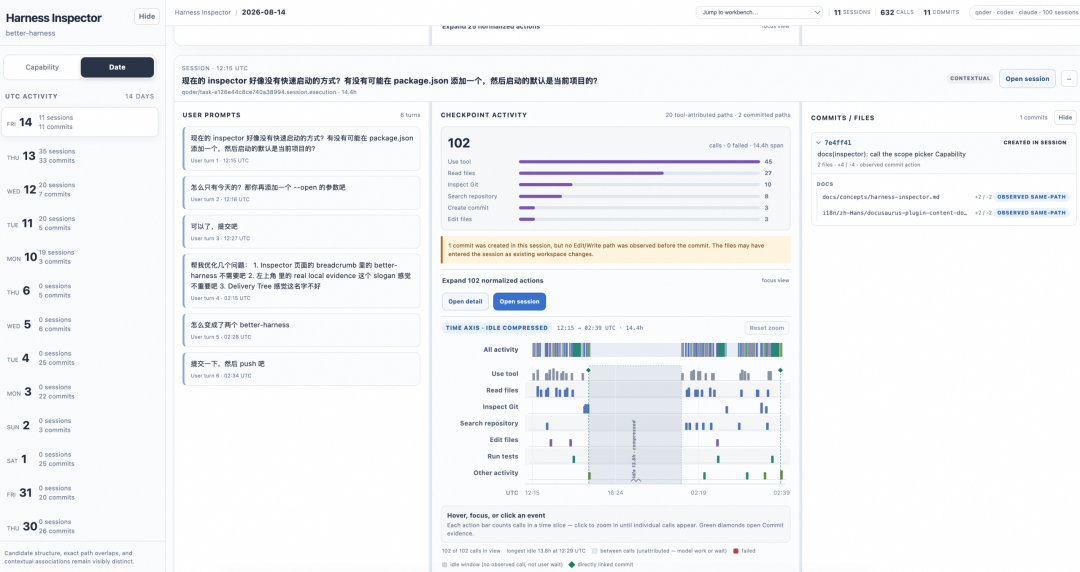This screenshot has height=572, width=1080.
Task: Click the blue Open session button
Action: point(519,302)
